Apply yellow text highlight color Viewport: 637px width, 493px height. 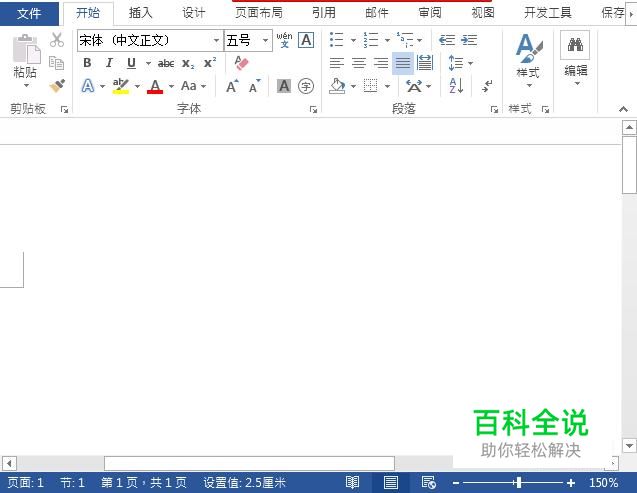121,86
